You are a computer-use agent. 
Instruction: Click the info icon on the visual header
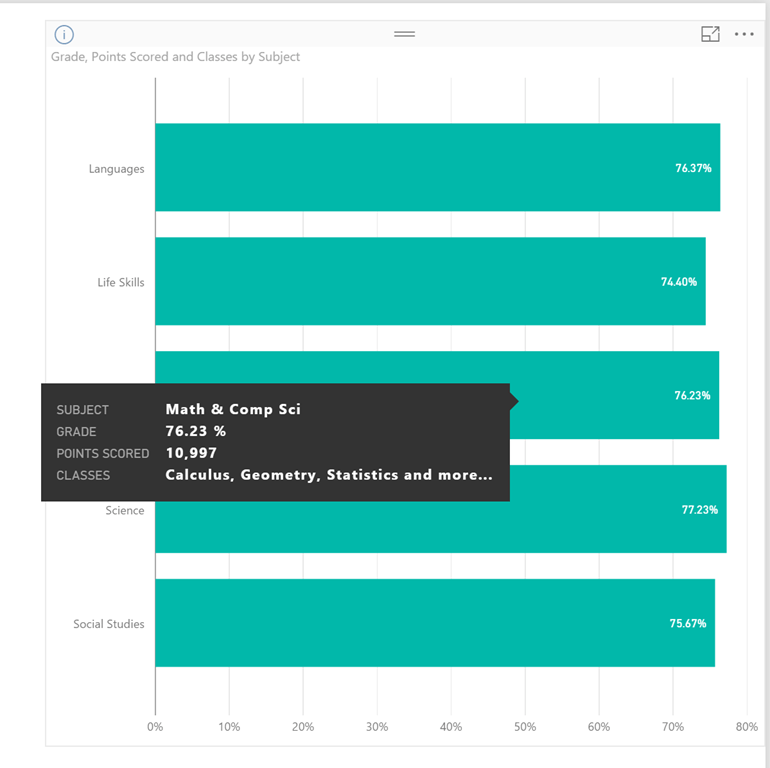click(x=64, y=34)
